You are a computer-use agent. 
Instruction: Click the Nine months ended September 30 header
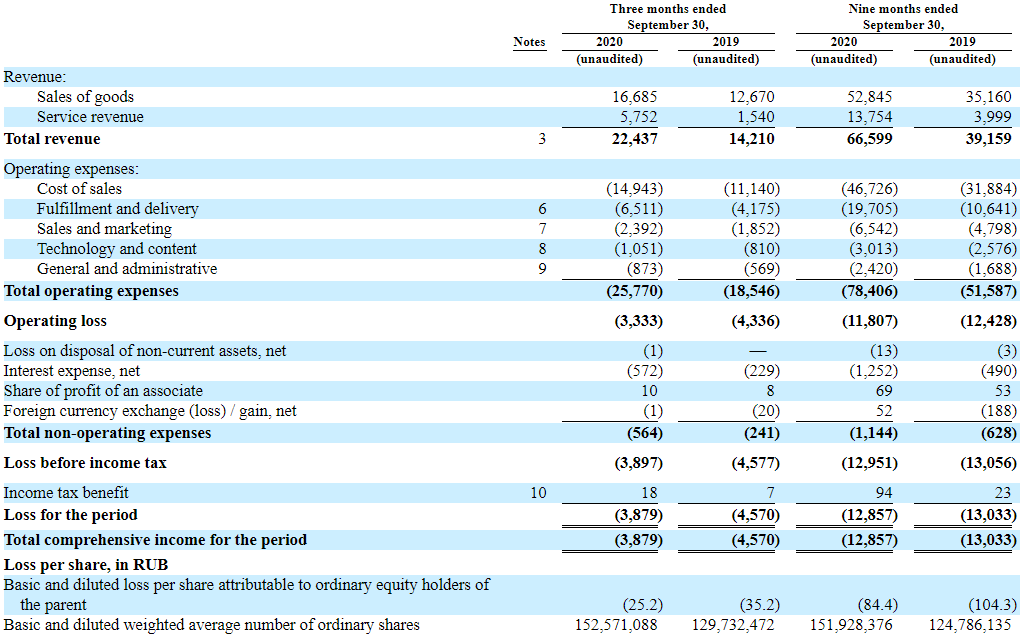903,17
